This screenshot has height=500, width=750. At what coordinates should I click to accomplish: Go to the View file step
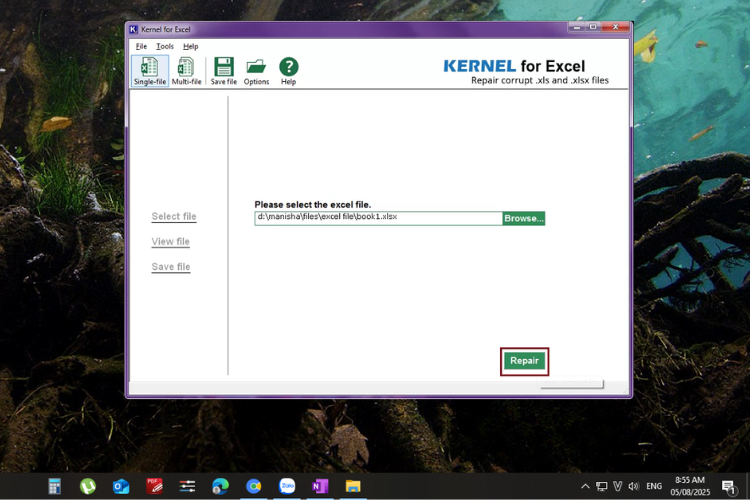(x=170, y=242)
